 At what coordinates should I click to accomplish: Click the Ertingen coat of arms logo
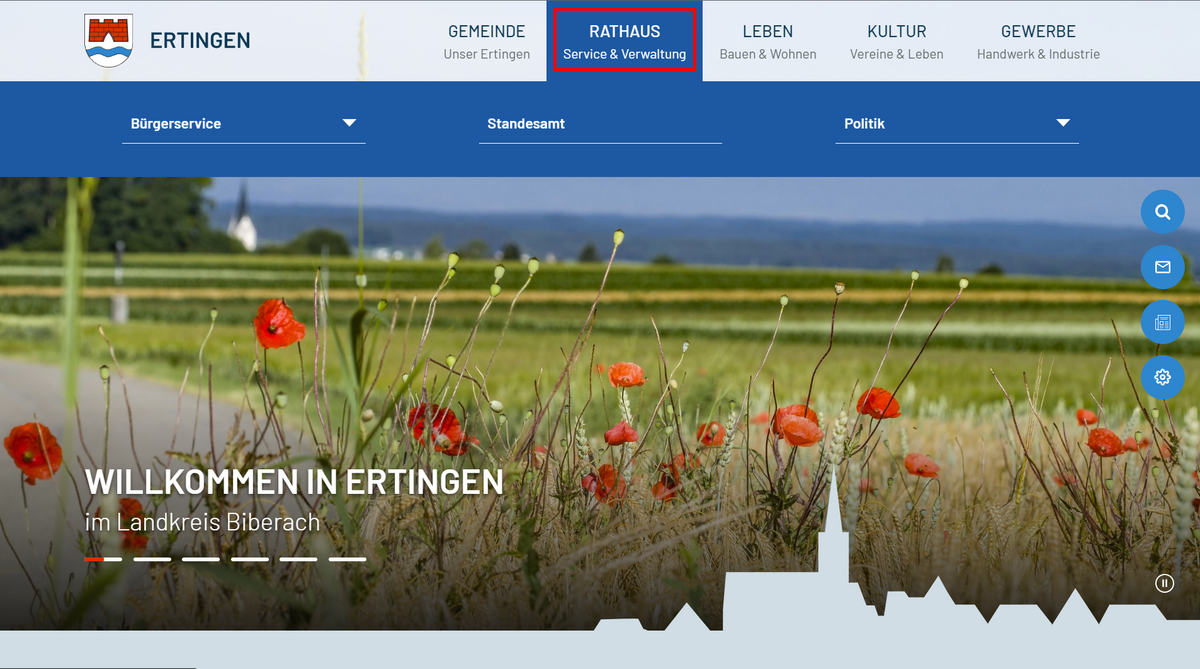click(109, 41)
